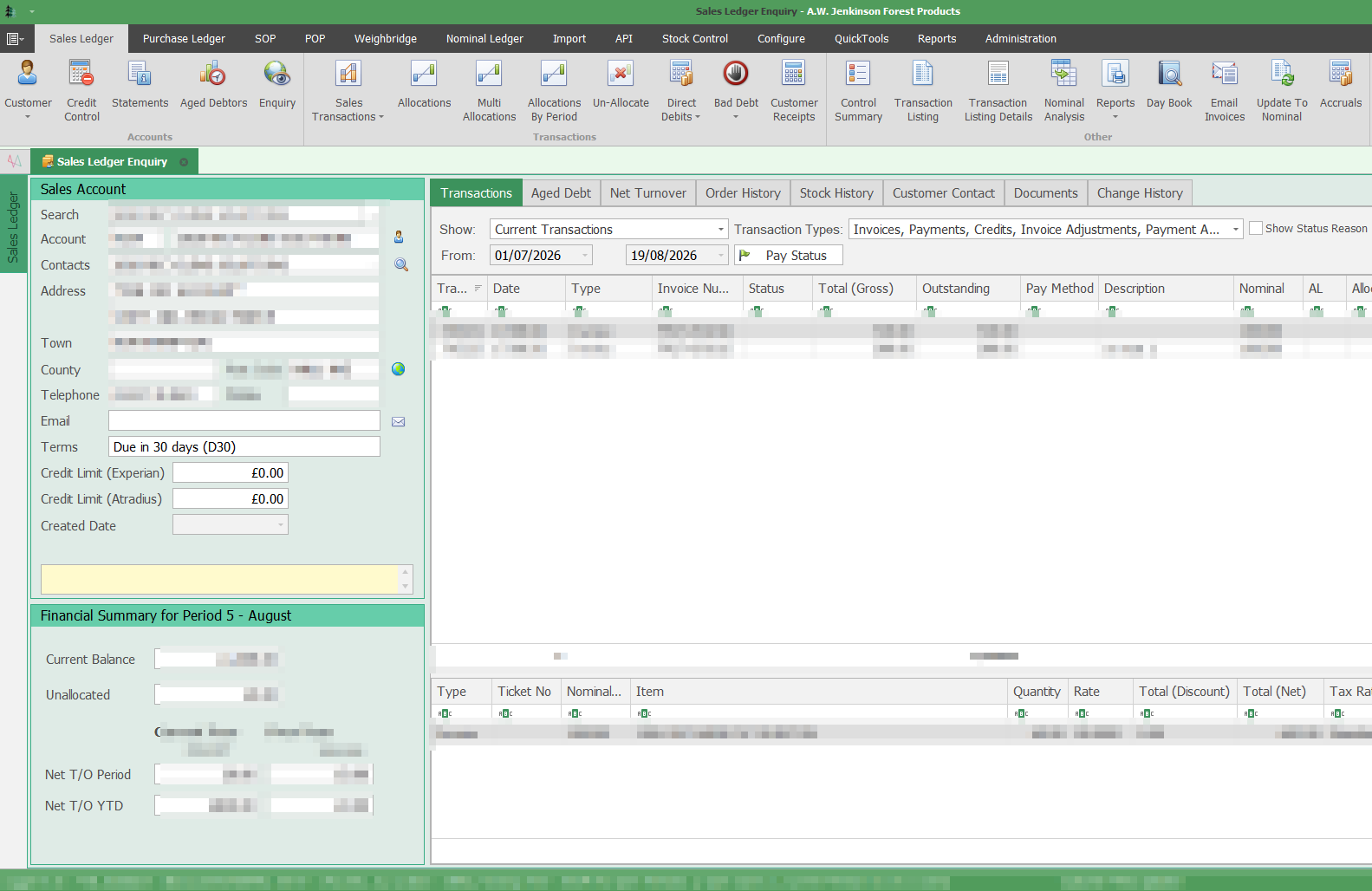
Task: Click the envelope icon beside Email
Action: tap(399, 422)
